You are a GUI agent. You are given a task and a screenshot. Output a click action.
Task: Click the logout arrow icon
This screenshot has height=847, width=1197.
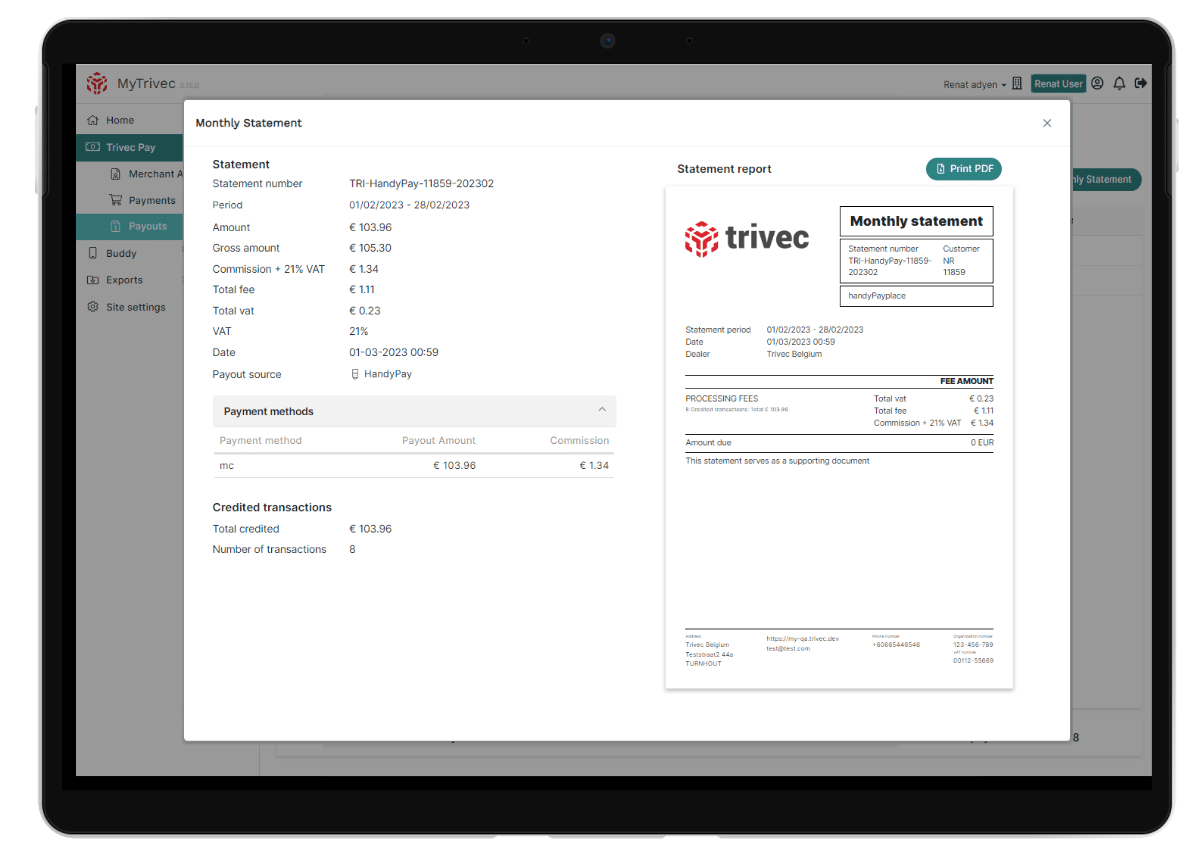(1140, 84)
